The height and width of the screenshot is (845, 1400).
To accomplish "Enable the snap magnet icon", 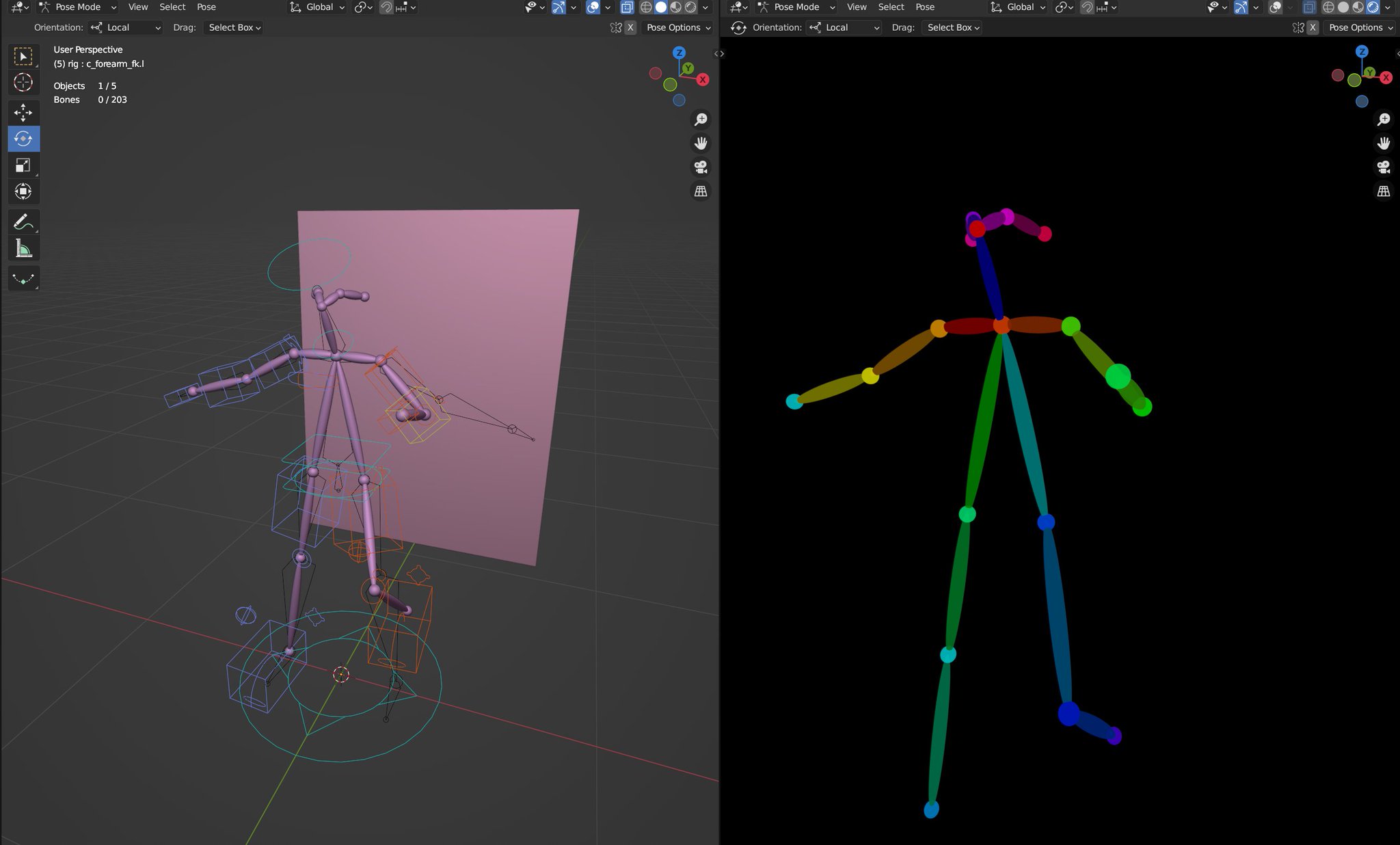I will click(x=388, y=7).
